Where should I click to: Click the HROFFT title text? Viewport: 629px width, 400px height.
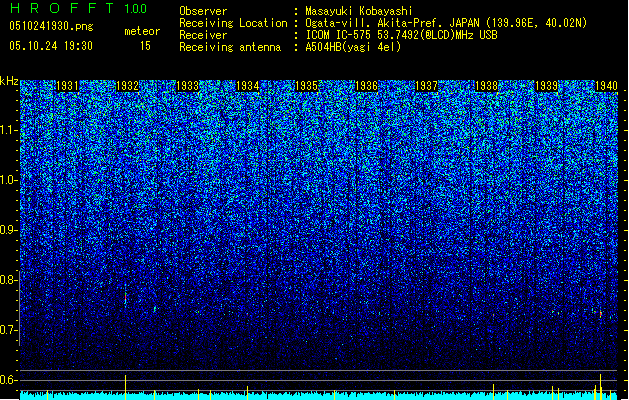click(x=62, y=8)
